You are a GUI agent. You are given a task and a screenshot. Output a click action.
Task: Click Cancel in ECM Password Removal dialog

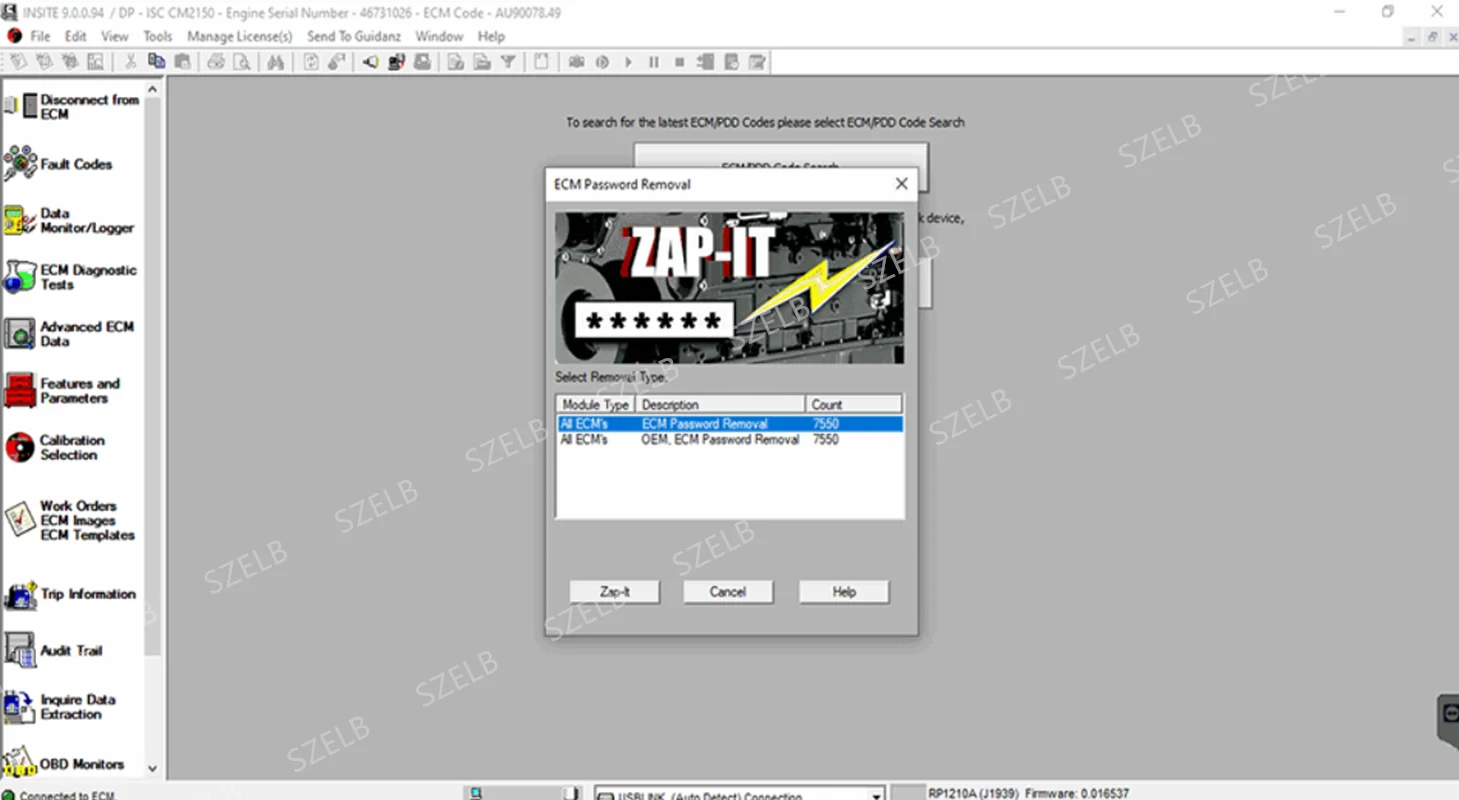coord(728,592)
